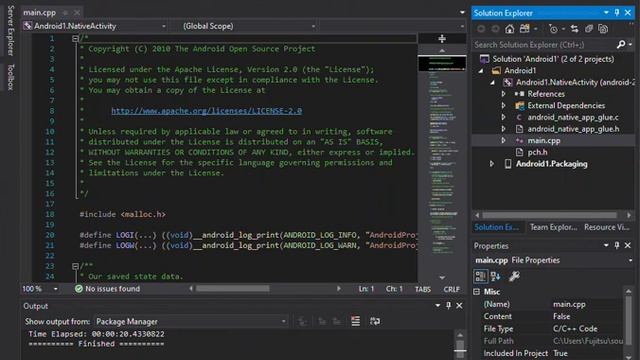The height and width of the screenshot is (360, 640).
Task: Collapse the Android1.NativeActivity project node
Action: tap(493, 82)
